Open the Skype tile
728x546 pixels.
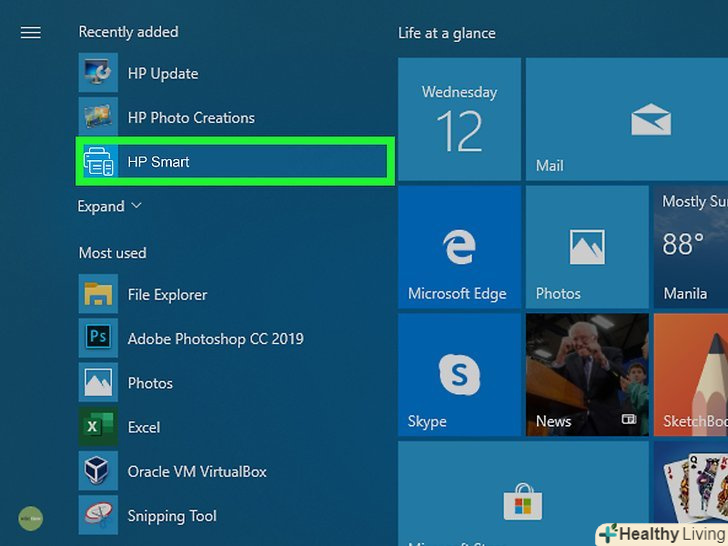459,375
